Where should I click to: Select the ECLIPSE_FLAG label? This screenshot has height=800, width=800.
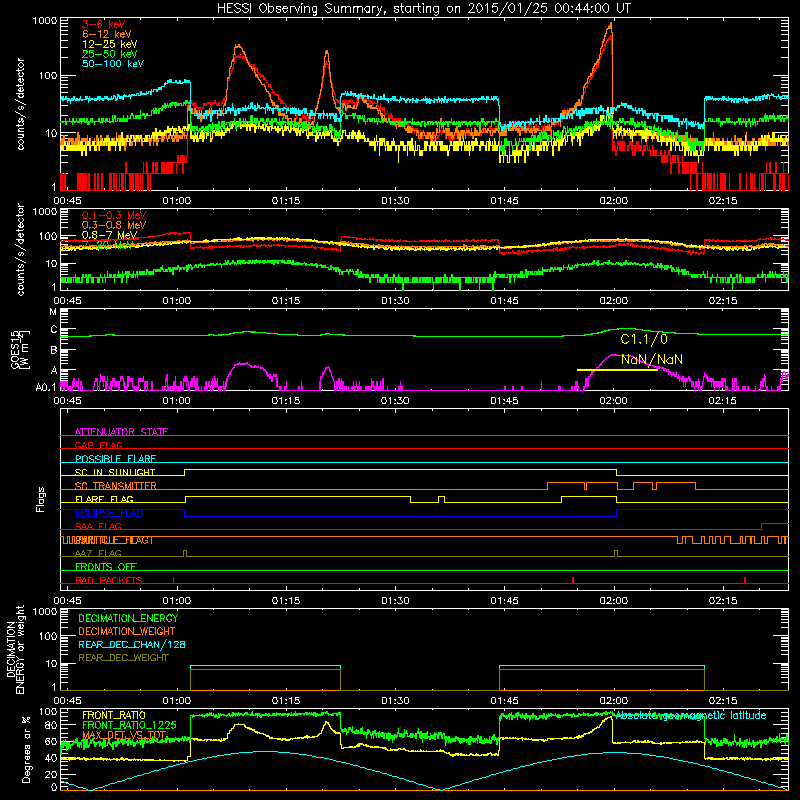pos(109,513)
